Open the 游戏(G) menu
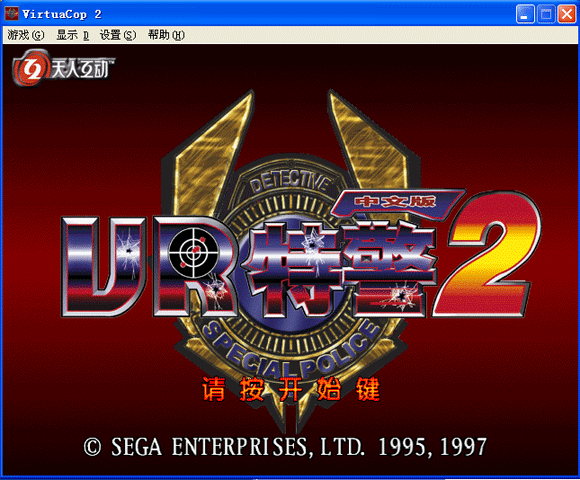Viewport: 580px width, 480px height. coord(26,35)
